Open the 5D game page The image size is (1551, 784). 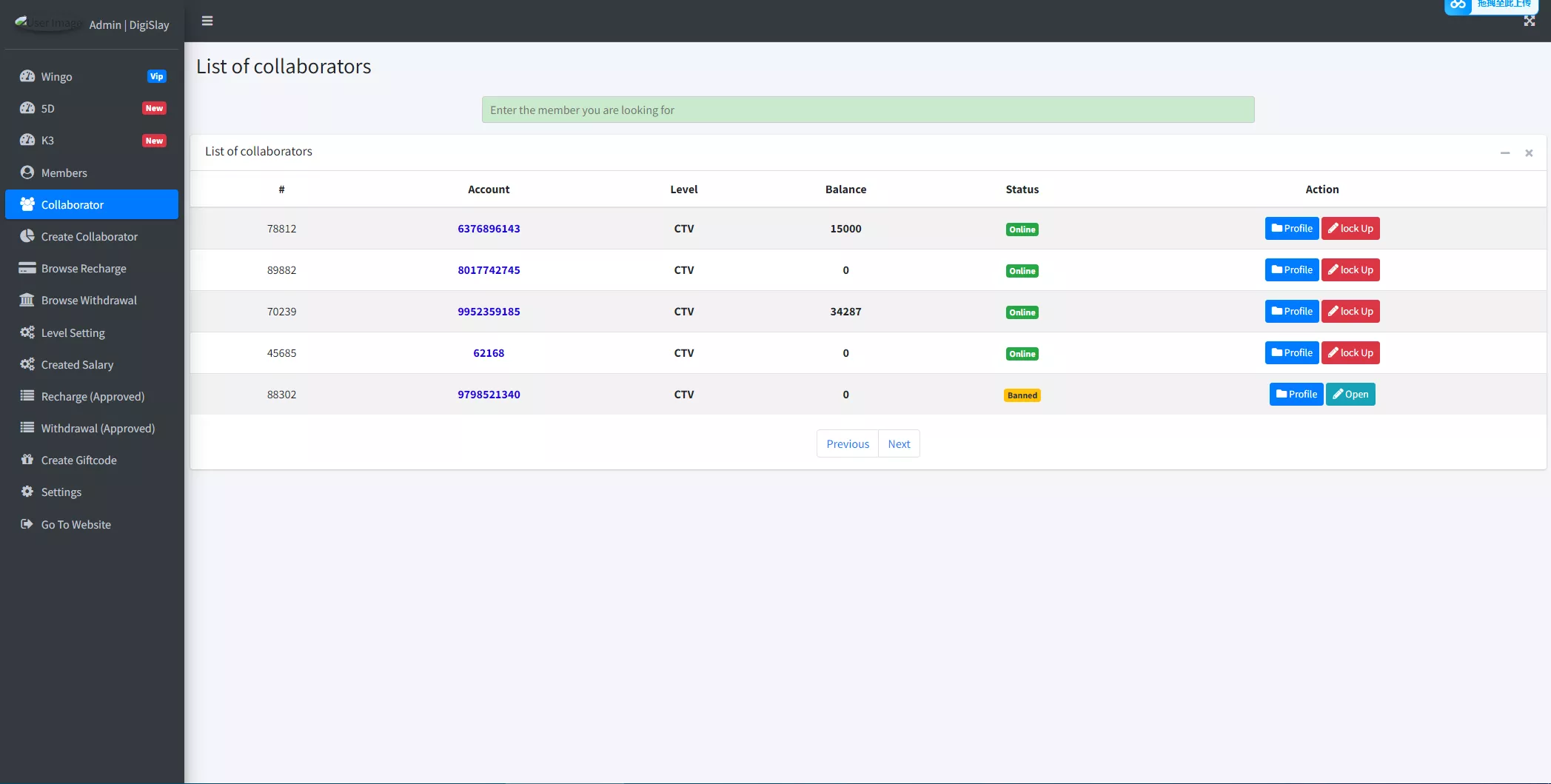tap(48, 108)
